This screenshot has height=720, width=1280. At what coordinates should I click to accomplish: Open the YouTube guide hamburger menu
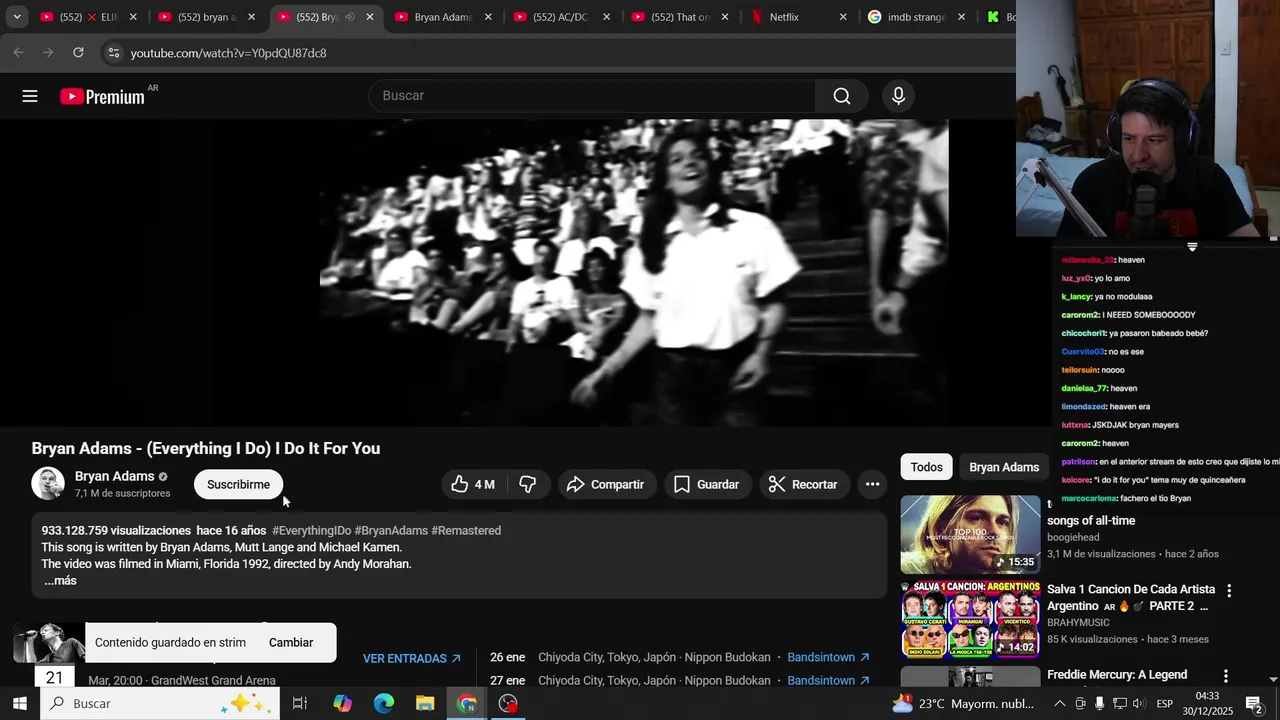pos(30,96)
